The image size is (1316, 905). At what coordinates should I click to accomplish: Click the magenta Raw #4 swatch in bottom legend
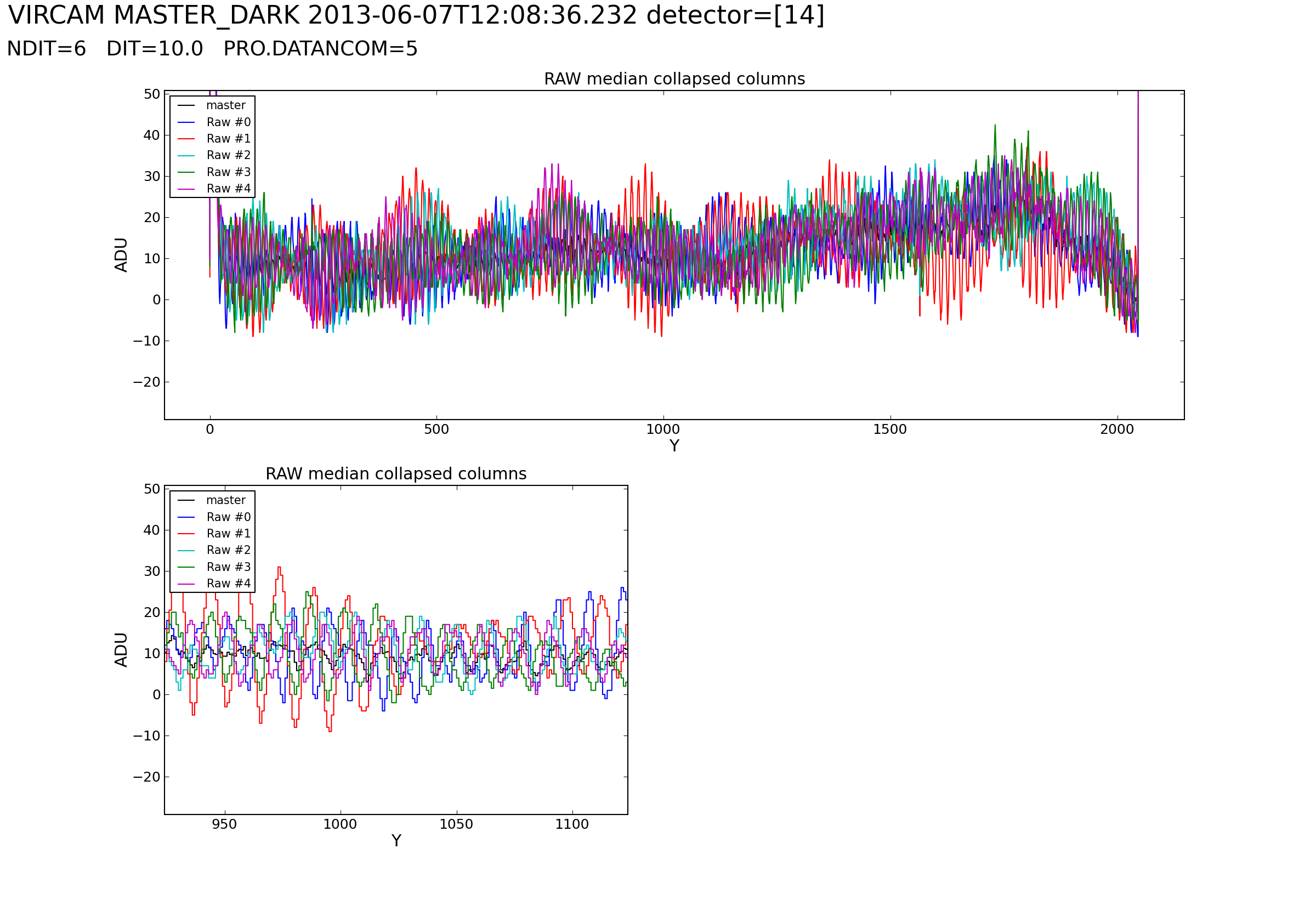(x=186, y=584)
